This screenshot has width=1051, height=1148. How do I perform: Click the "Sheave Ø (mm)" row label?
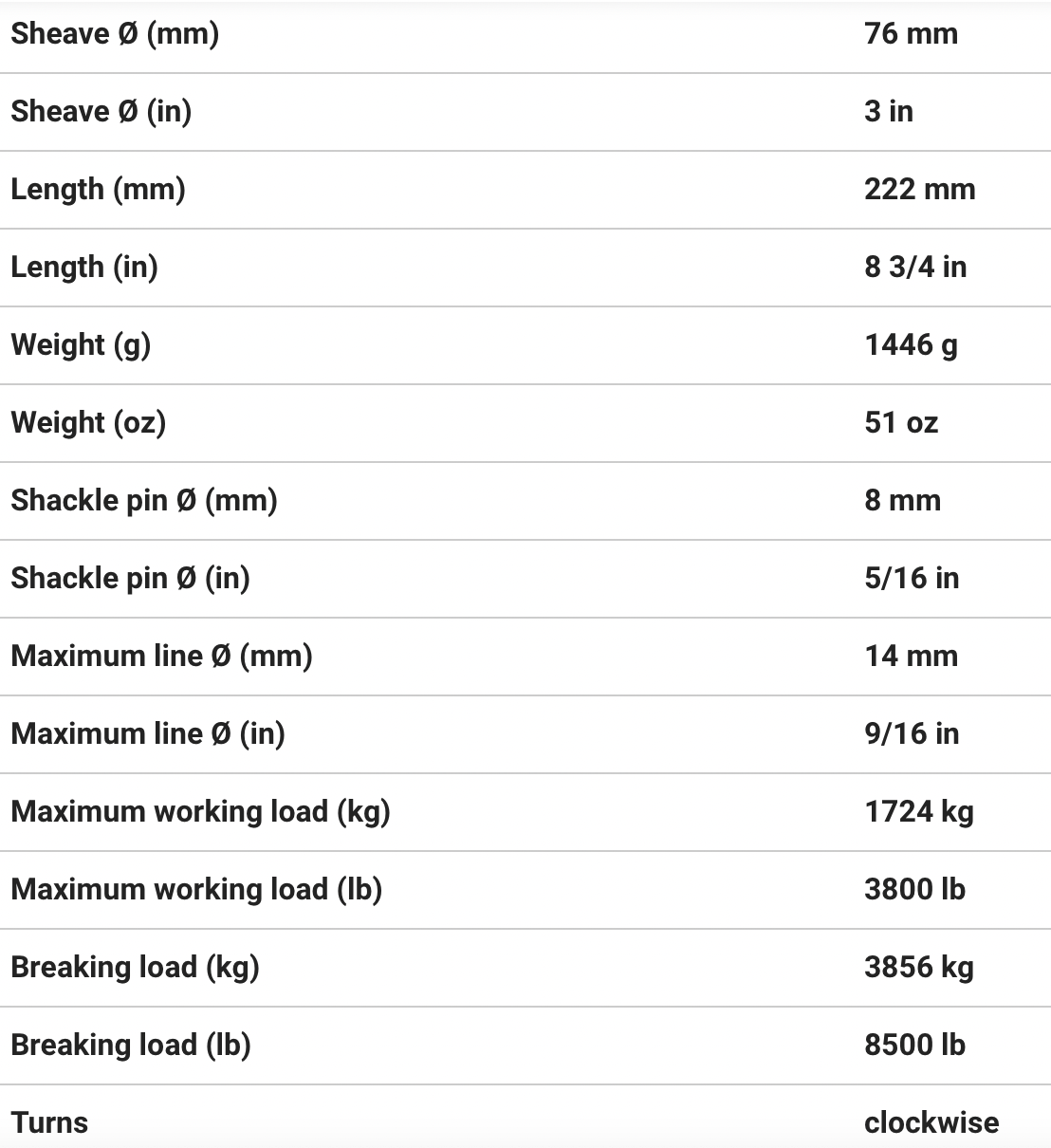coord(115,34)
